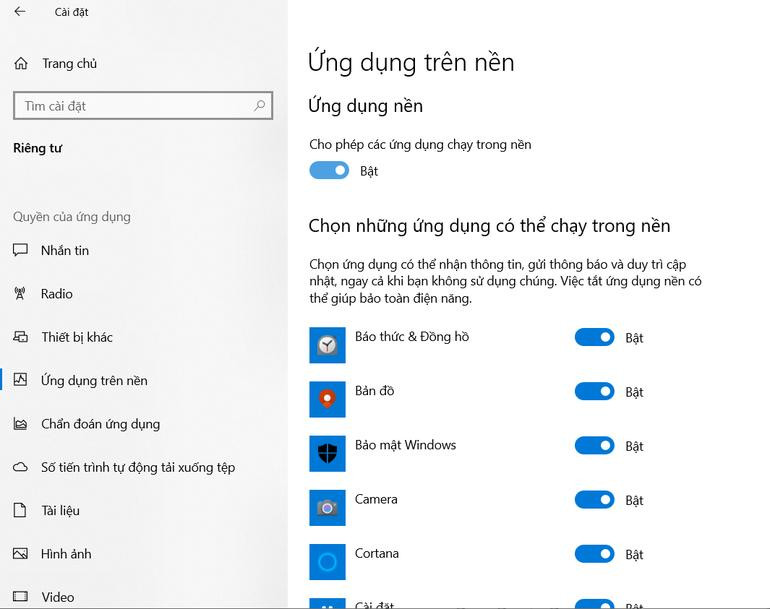The image size is (770, 609).
Task: Select Radio in the sidebar
Action: [x=56, y=294]
